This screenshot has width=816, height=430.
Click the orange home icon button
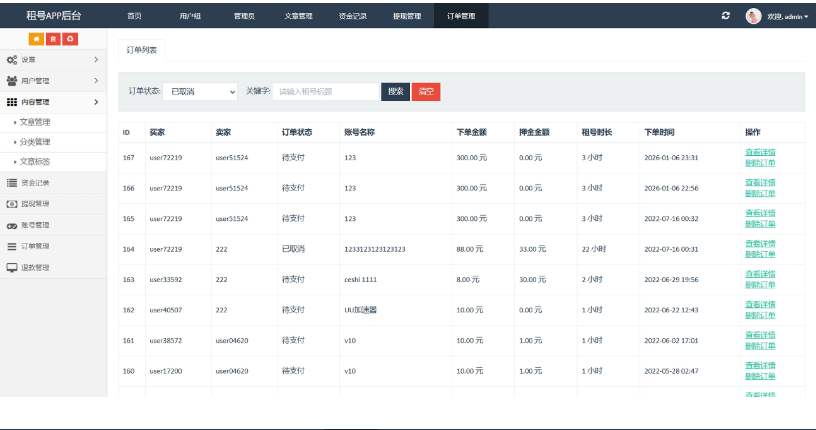(36, 39)
